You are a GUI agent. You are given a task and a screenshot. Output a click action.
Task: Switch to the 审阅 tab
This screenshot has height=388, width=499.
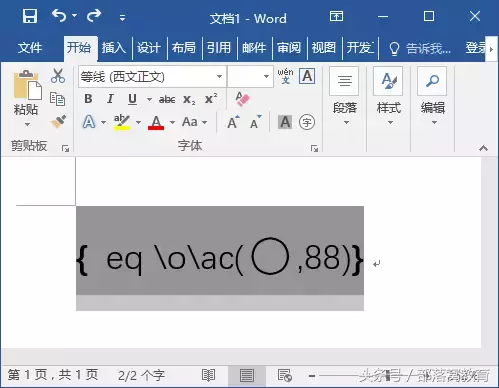pos(289,48)
